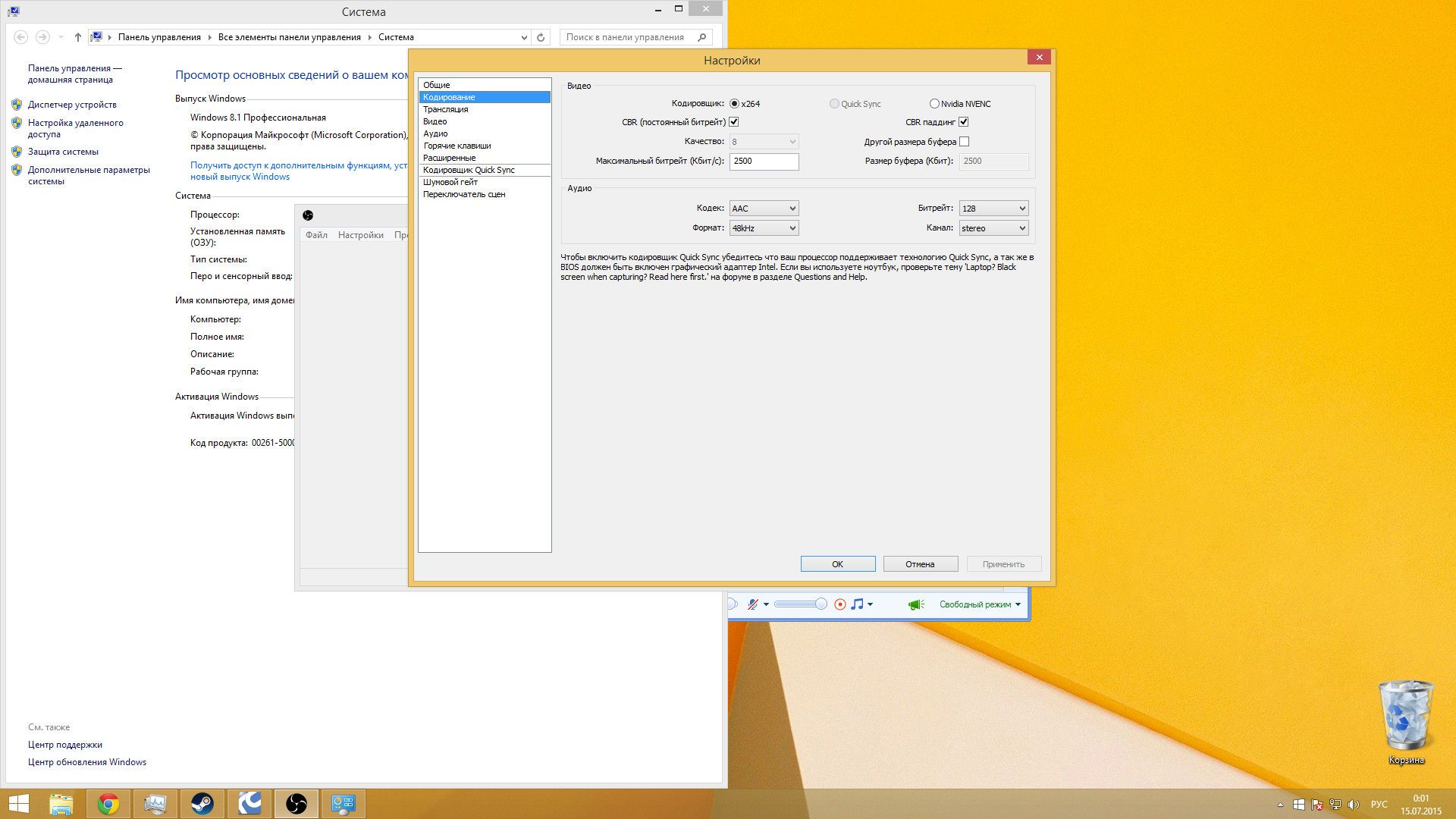Image resolution: width=1456 pixels, height=819 pixels.
Task: Open Защита системы link
Action: coord(63,152)
